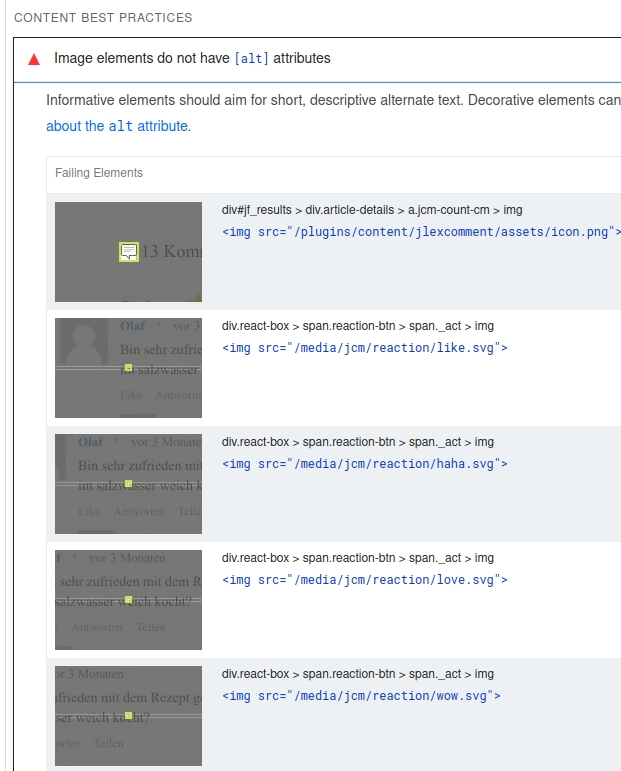621x771 pixels.
Task: Click the icon.png img src code snippet
Action: [x=420, y=232]
